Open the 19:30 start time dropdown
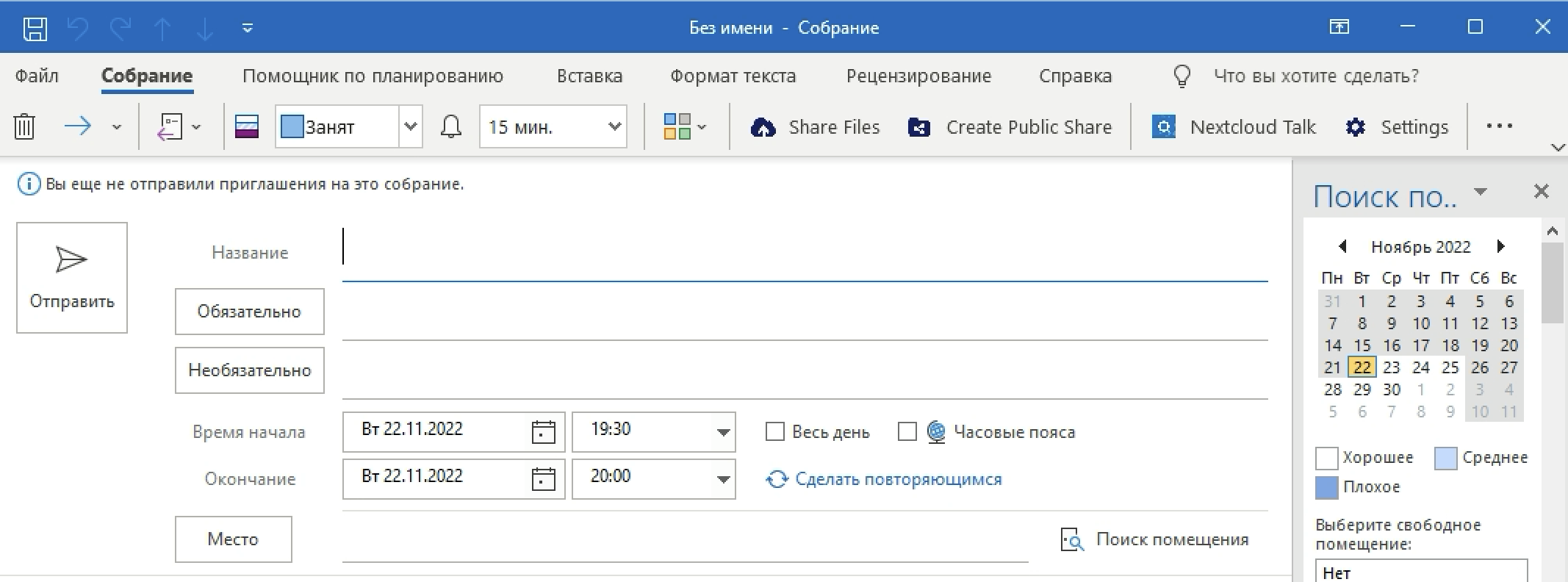 tap(723, 432)
